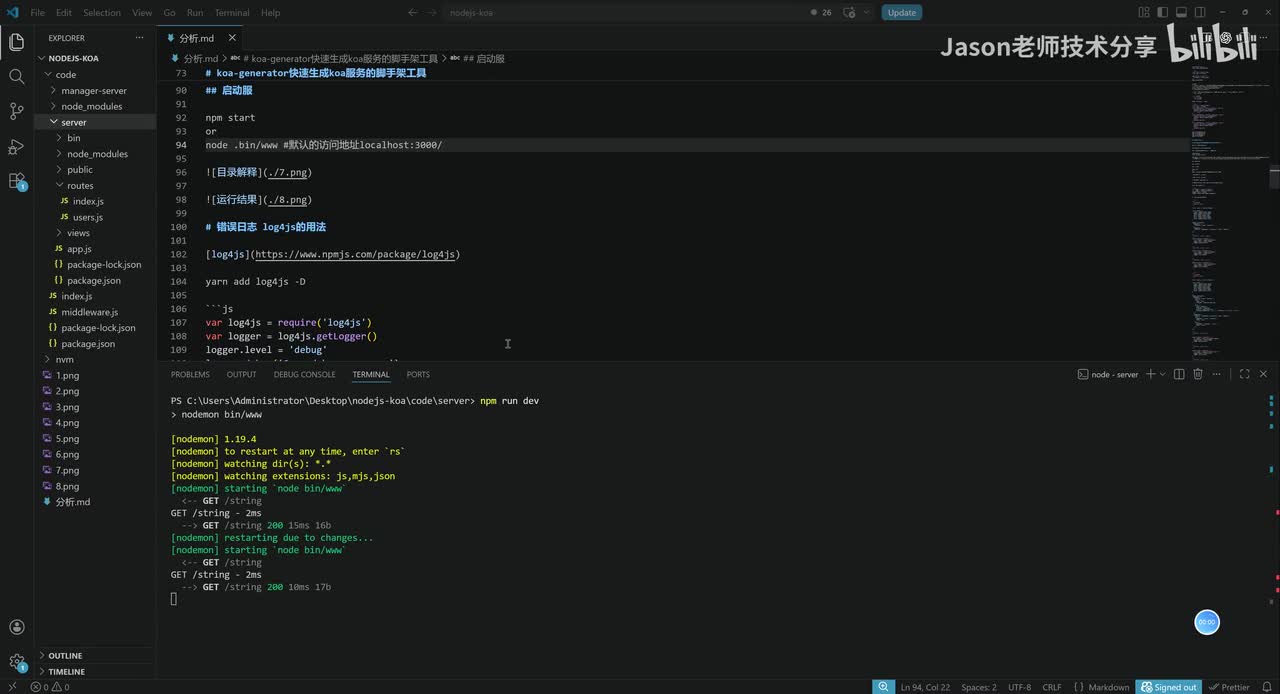Close the terminal panel

[1264, 374]
